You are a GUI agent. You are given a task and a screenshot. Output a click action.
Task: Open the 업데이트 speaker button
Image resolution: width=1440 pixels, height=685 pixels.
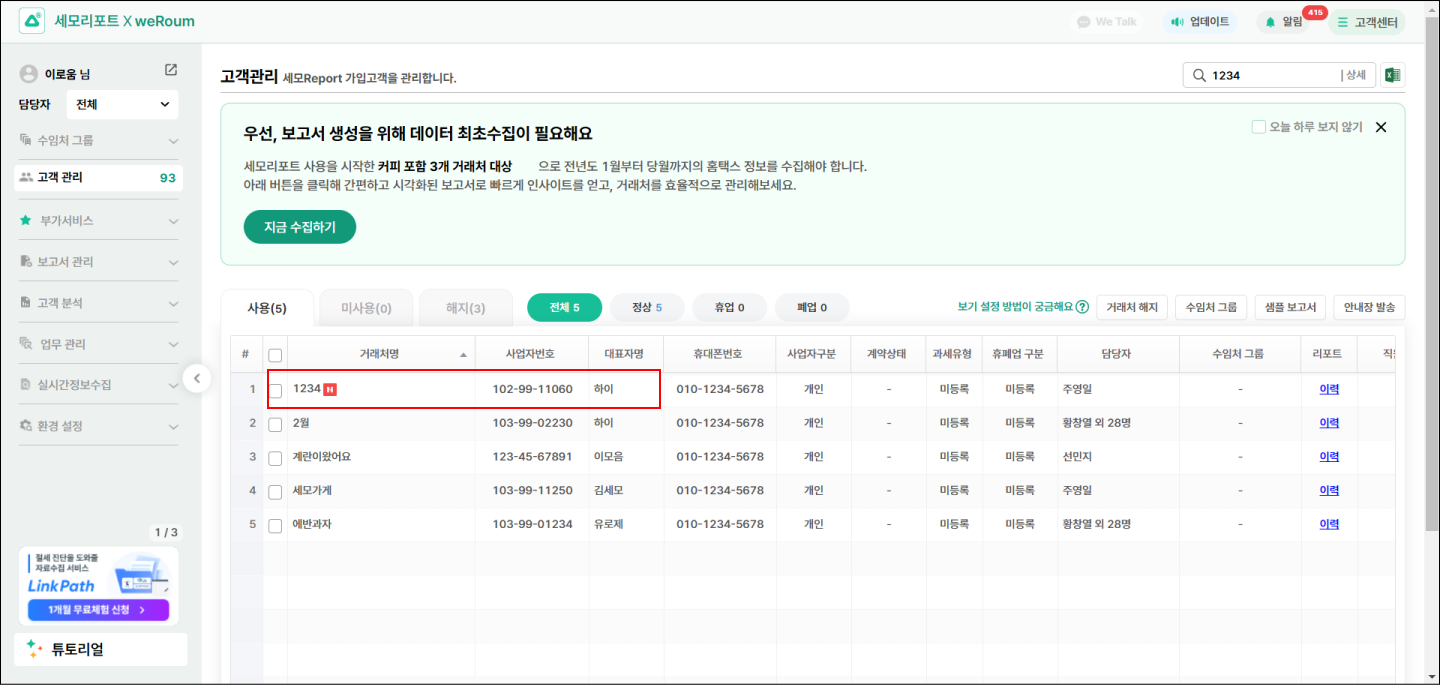pos(1200,21)
